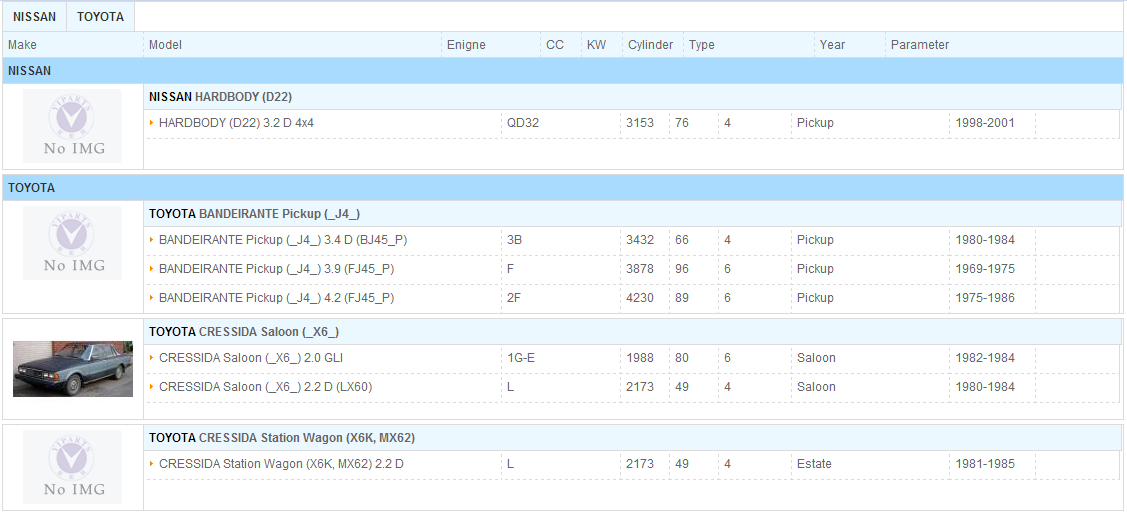Viewport: 1127px width, 513px height.
Task: Click the orange arrow beside CRESSIDA Station Wagon 2.2 D
Action: coord(152,464)
